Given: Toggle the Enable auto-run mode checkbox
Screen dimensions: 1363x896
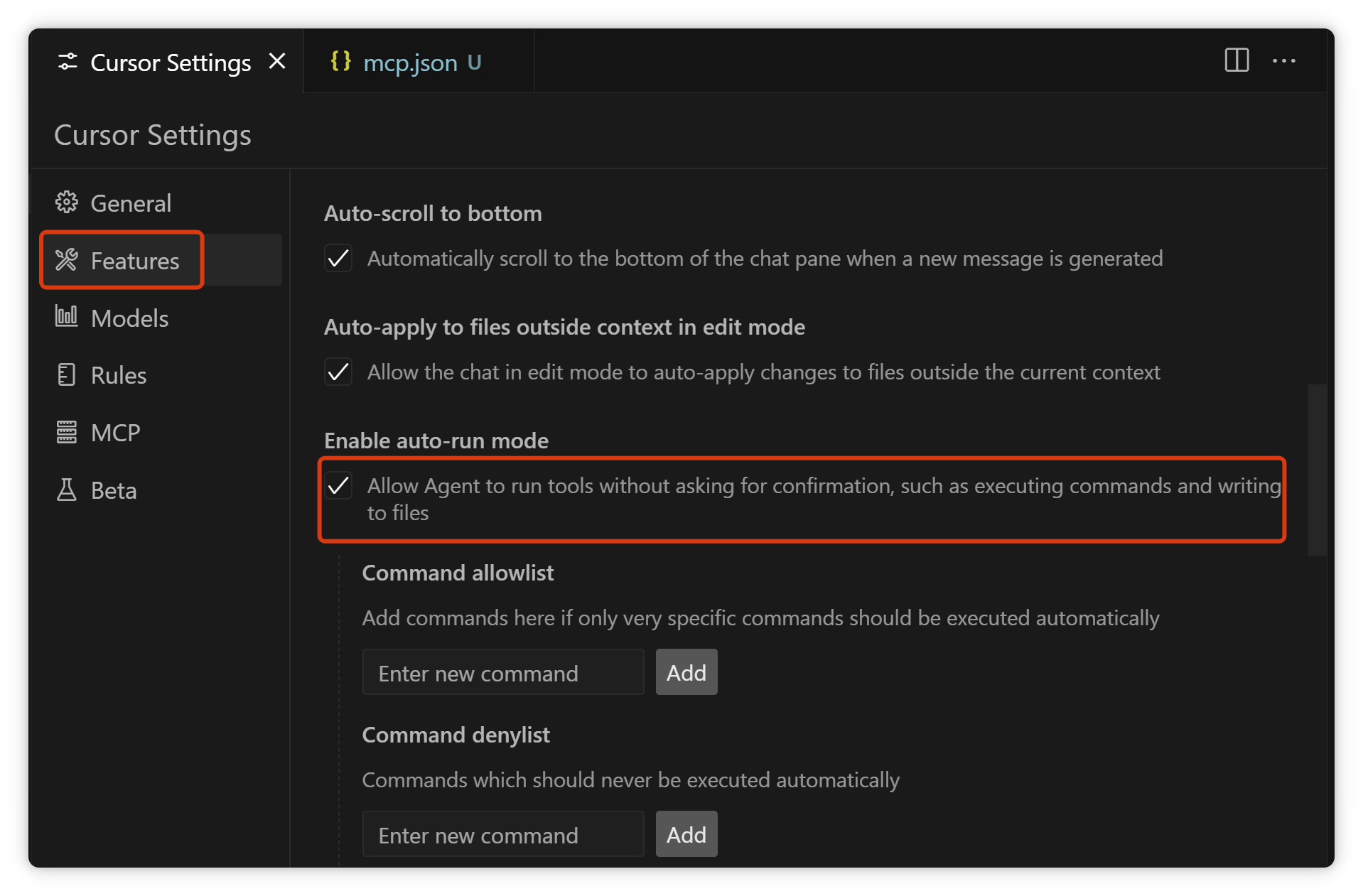Looking at the screenshot, I should pos(338,486).
